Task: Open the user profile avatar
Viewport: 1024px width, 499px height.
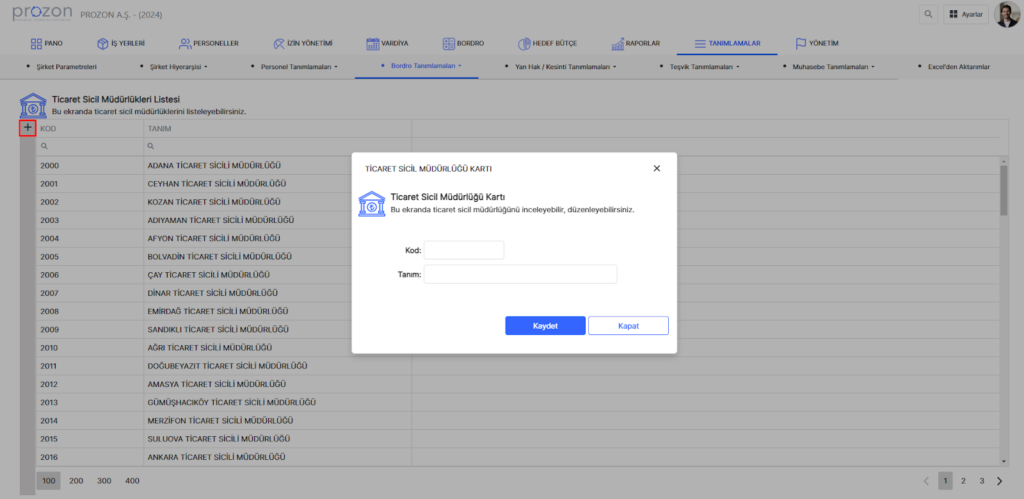Action: (x=1007, y=15)
